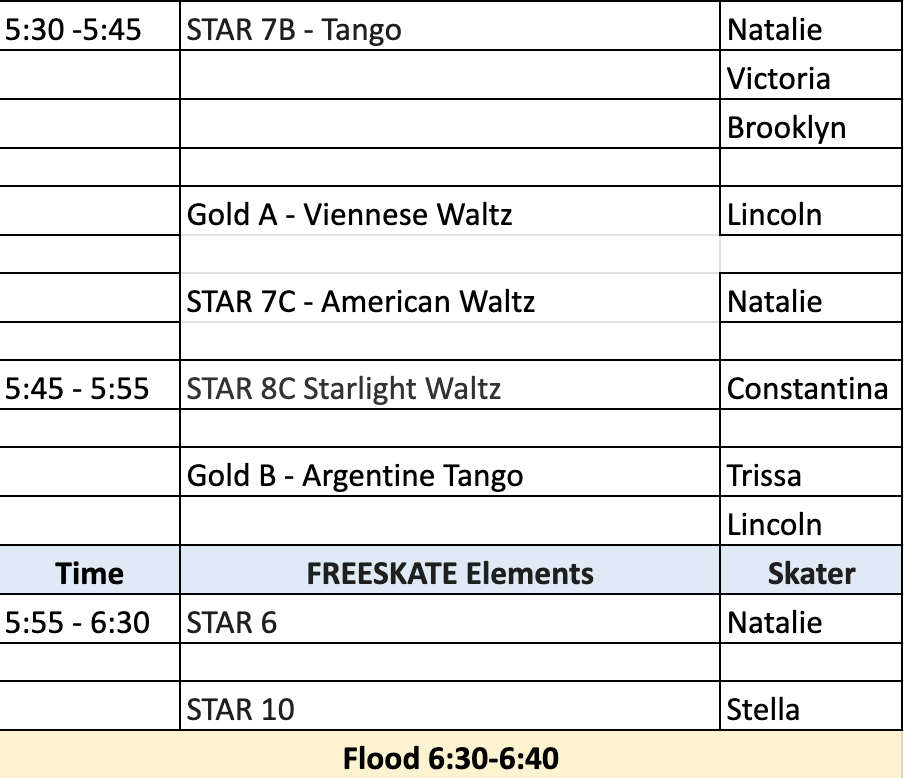
Task: Click the STAR 8C Starlight Waltz cell
Action: (x=450, y=385)
